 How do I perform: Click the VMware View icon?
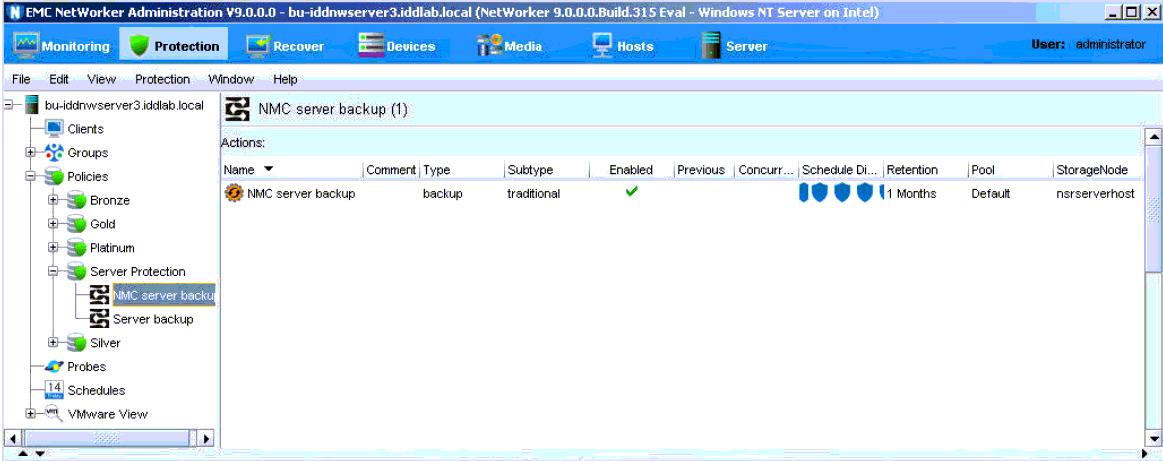point(53,414)
